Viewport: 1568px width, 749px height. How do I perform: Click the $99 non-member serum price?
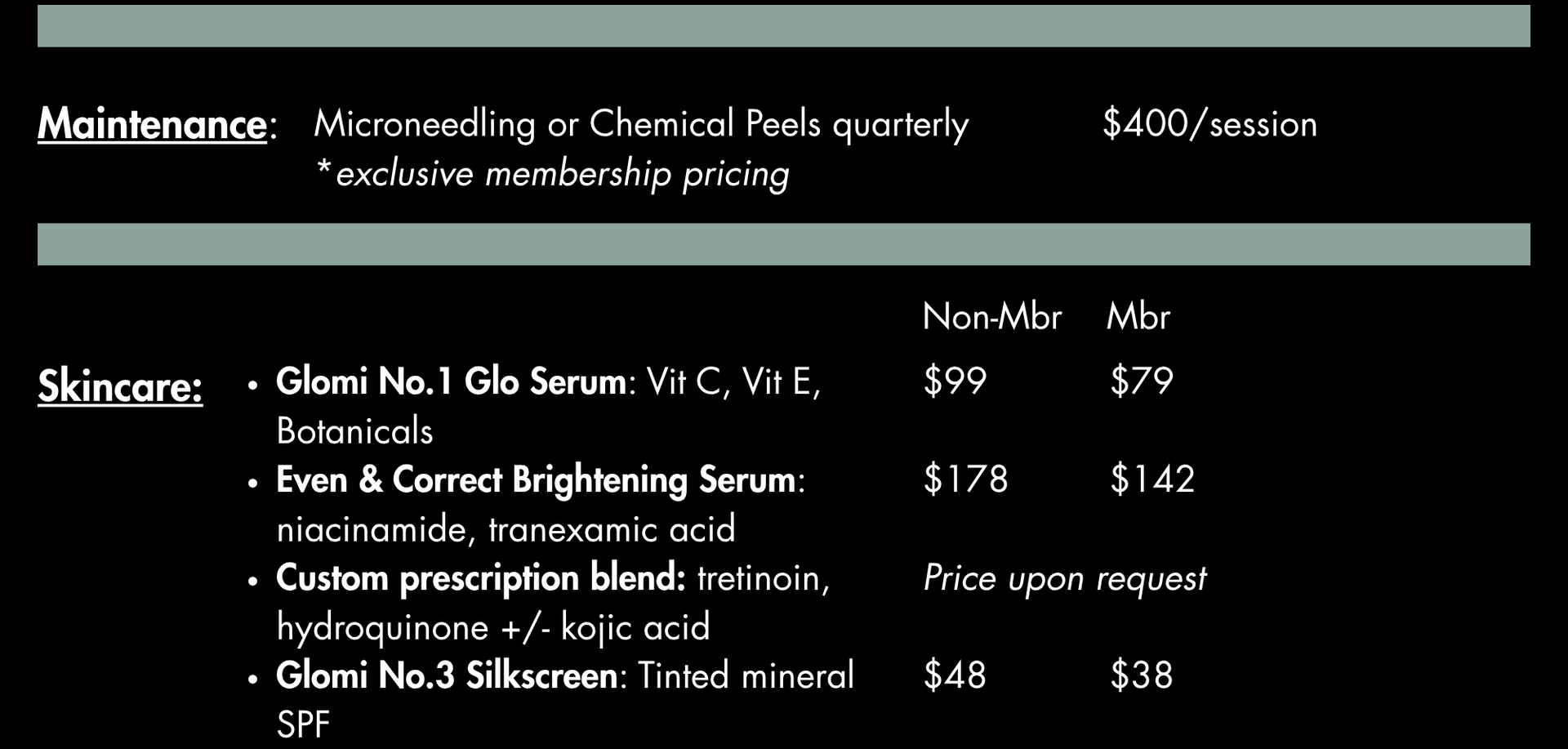[x=955, y=381]
